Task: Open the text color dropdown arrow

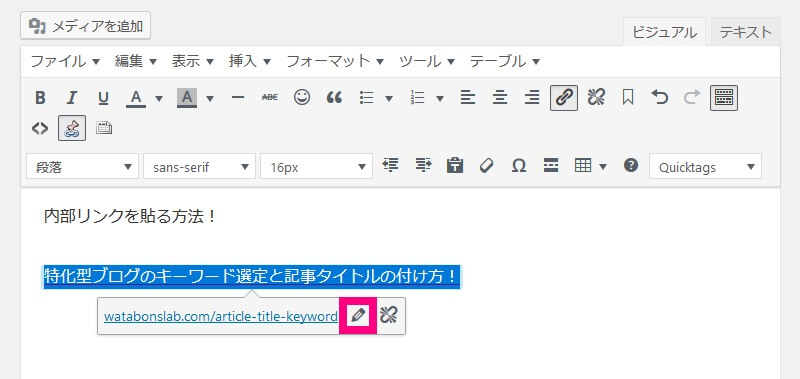Action: tap(159, 98)
